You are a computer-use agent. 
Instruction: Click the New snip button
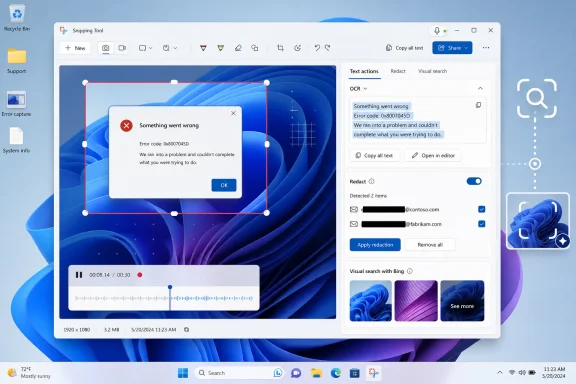tap(75, 48)
